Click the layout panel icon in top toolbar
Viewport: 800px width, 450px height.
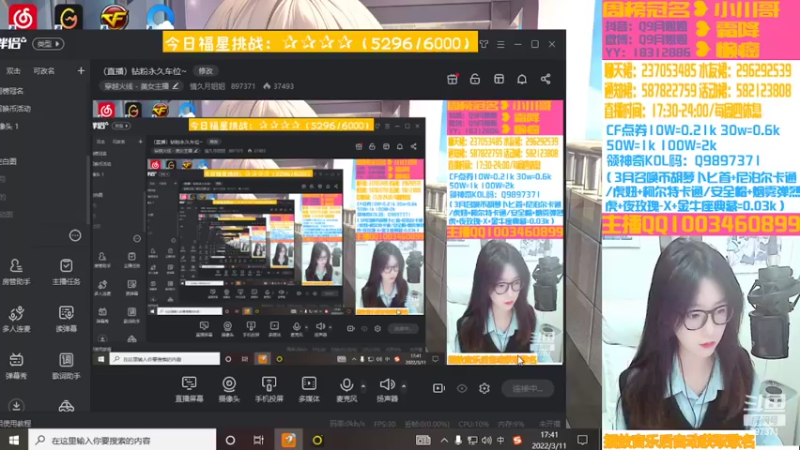pos(499,79)
